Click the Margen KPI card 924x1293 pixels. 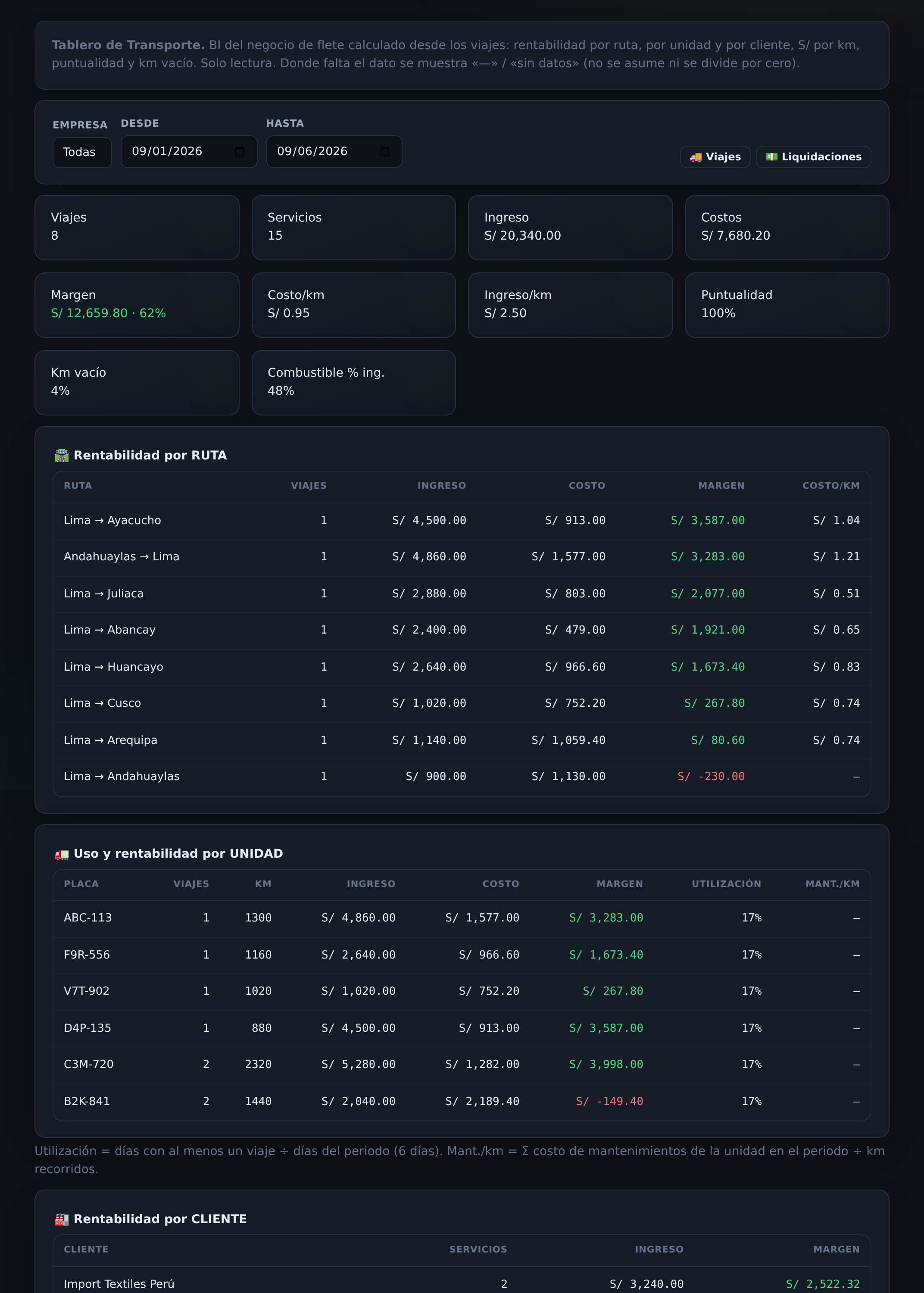click(x=137, y=305)
